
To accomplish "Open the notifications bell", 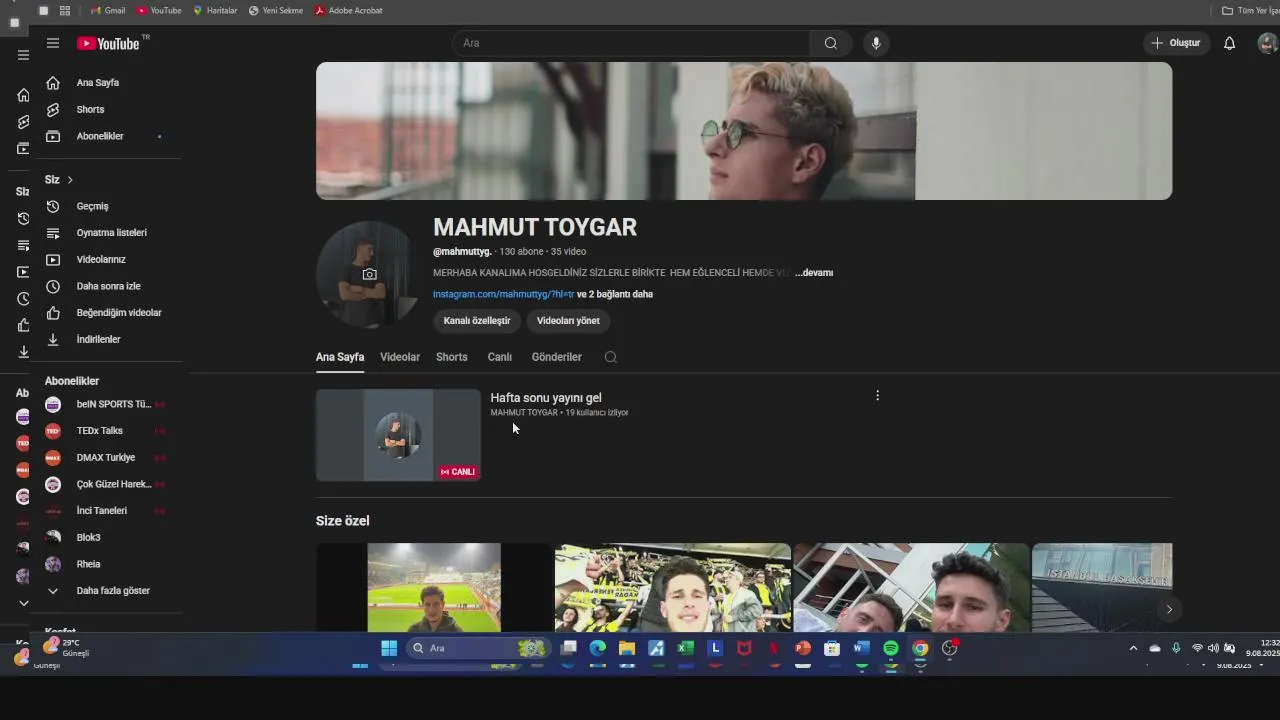I will [1230, 43].
